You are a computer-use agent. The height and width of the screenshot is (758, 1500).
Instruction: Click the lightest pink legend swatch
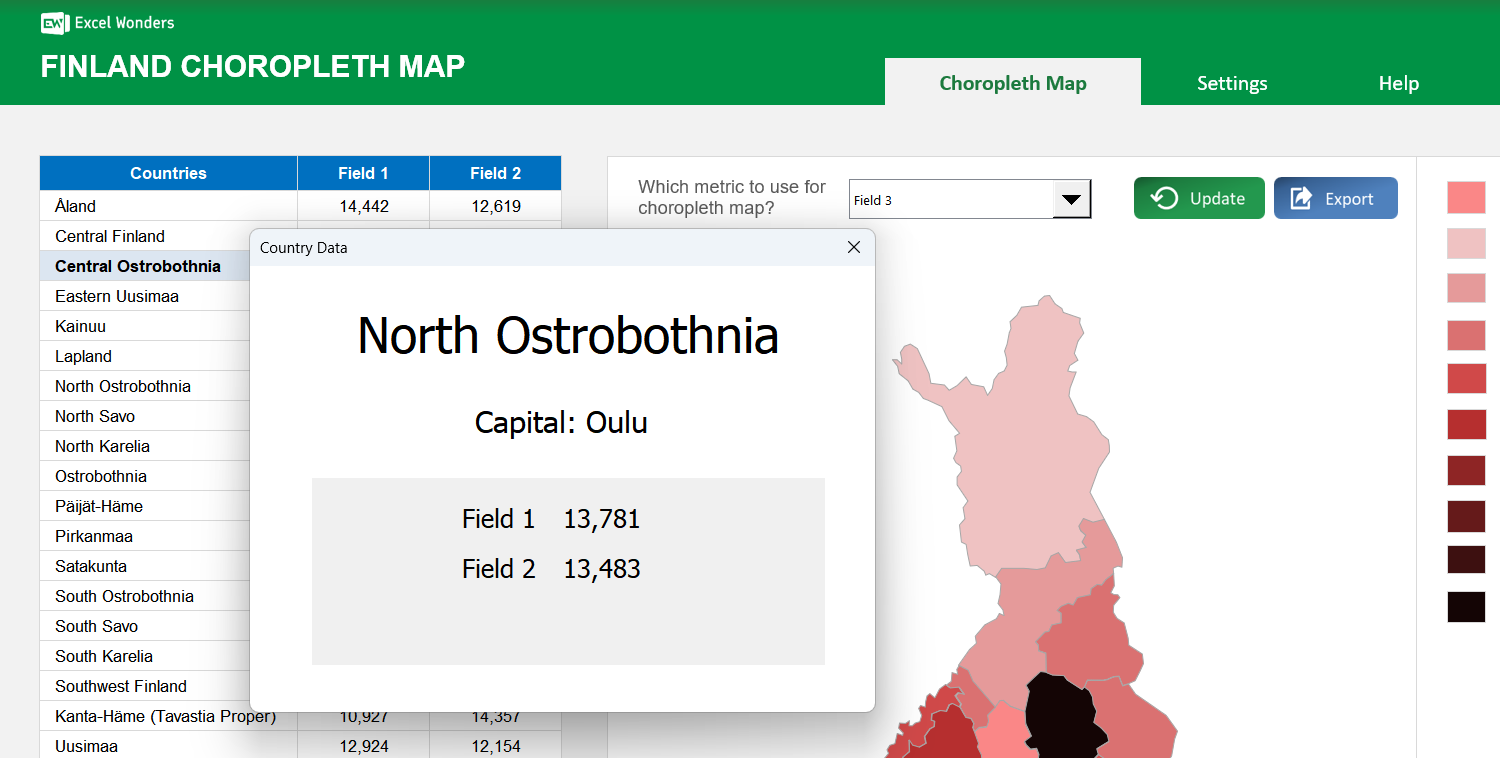pos(1465,243)
